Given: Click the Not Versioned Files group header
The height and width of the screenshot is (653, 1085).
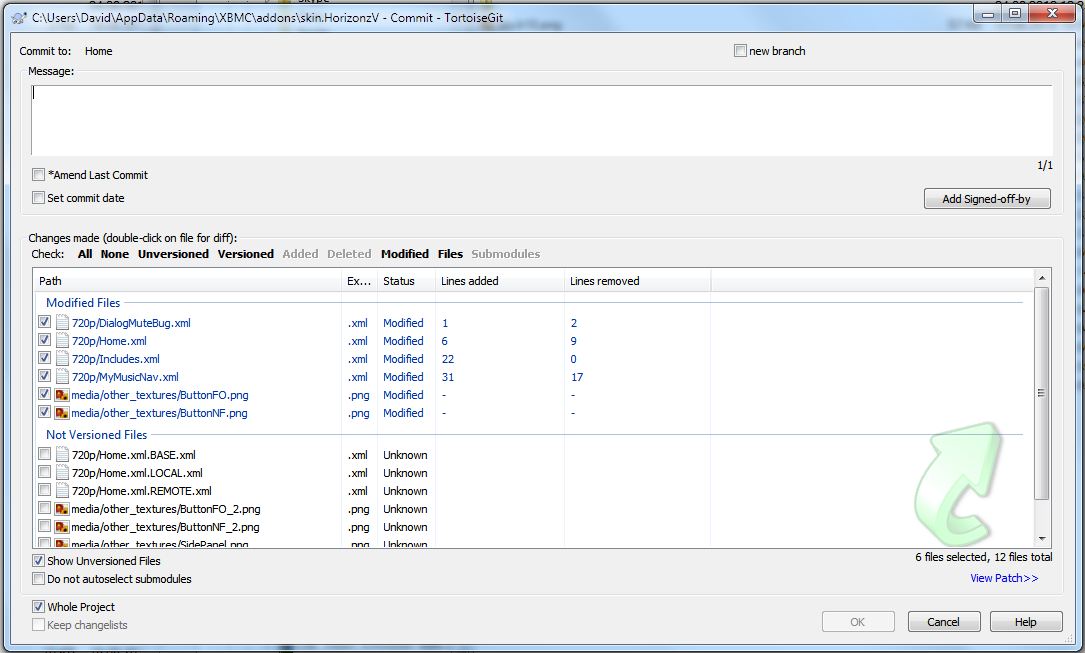Looking at the screenshot, I should [x=96, y=434].
